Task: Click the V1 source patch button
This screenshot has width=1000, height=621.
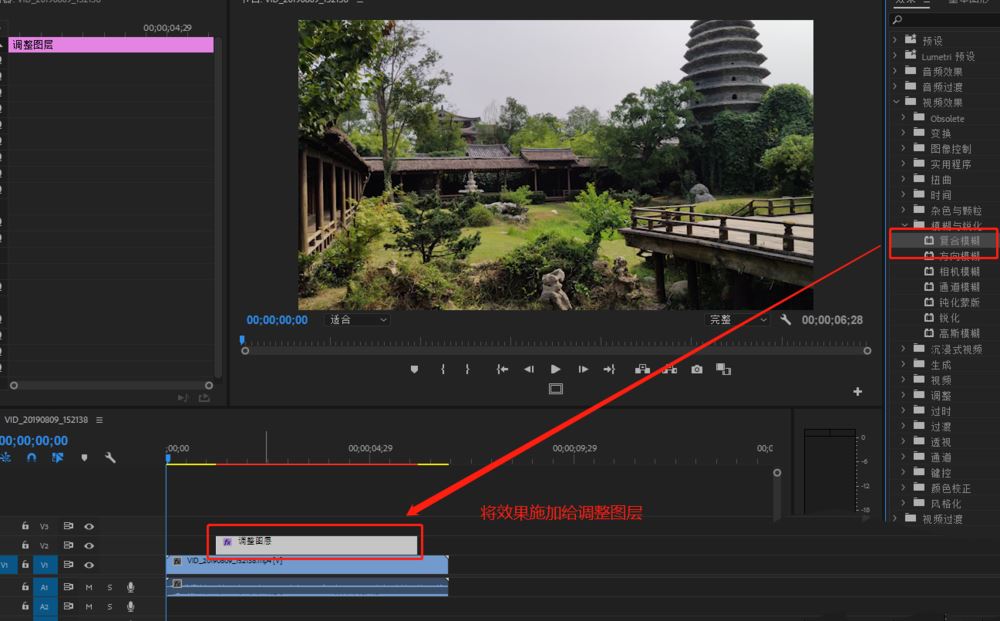Action: pyautogui.click(x=7, y=565)
